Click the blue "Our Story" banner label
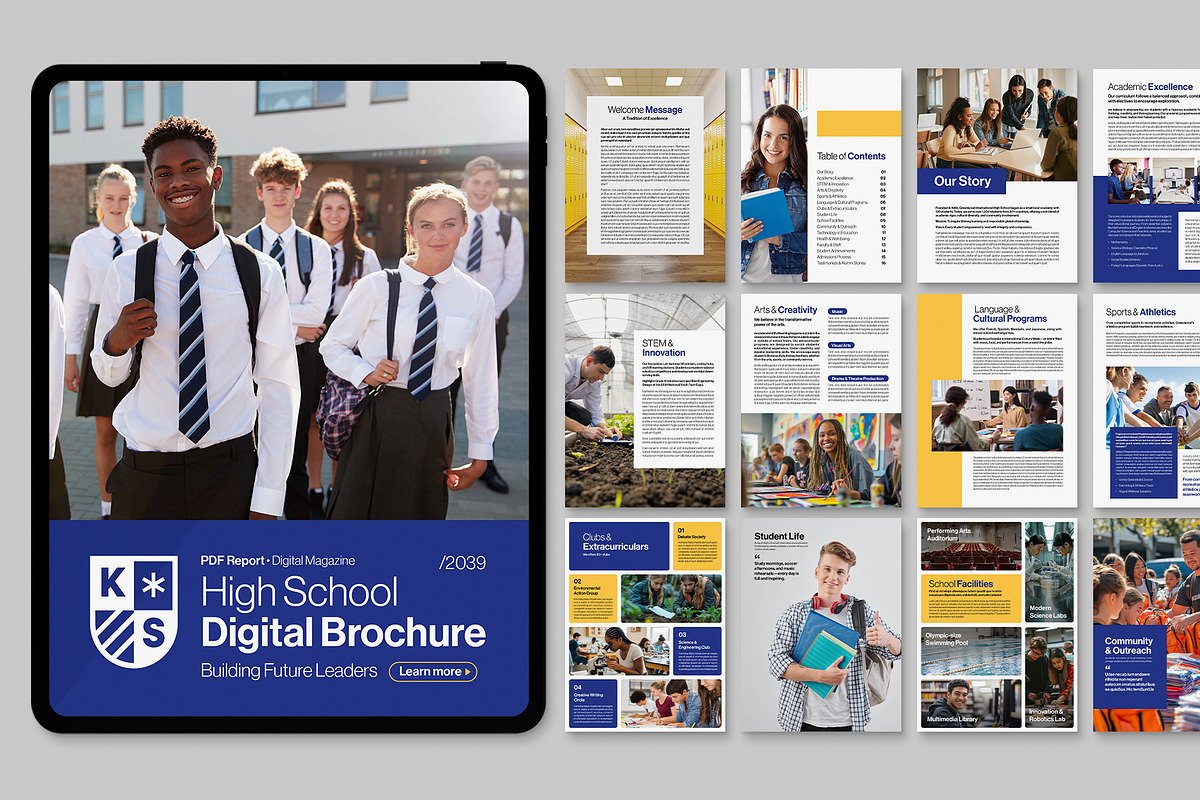The height and width of the screenshot is (800, 1200). (x=962, y=181)
